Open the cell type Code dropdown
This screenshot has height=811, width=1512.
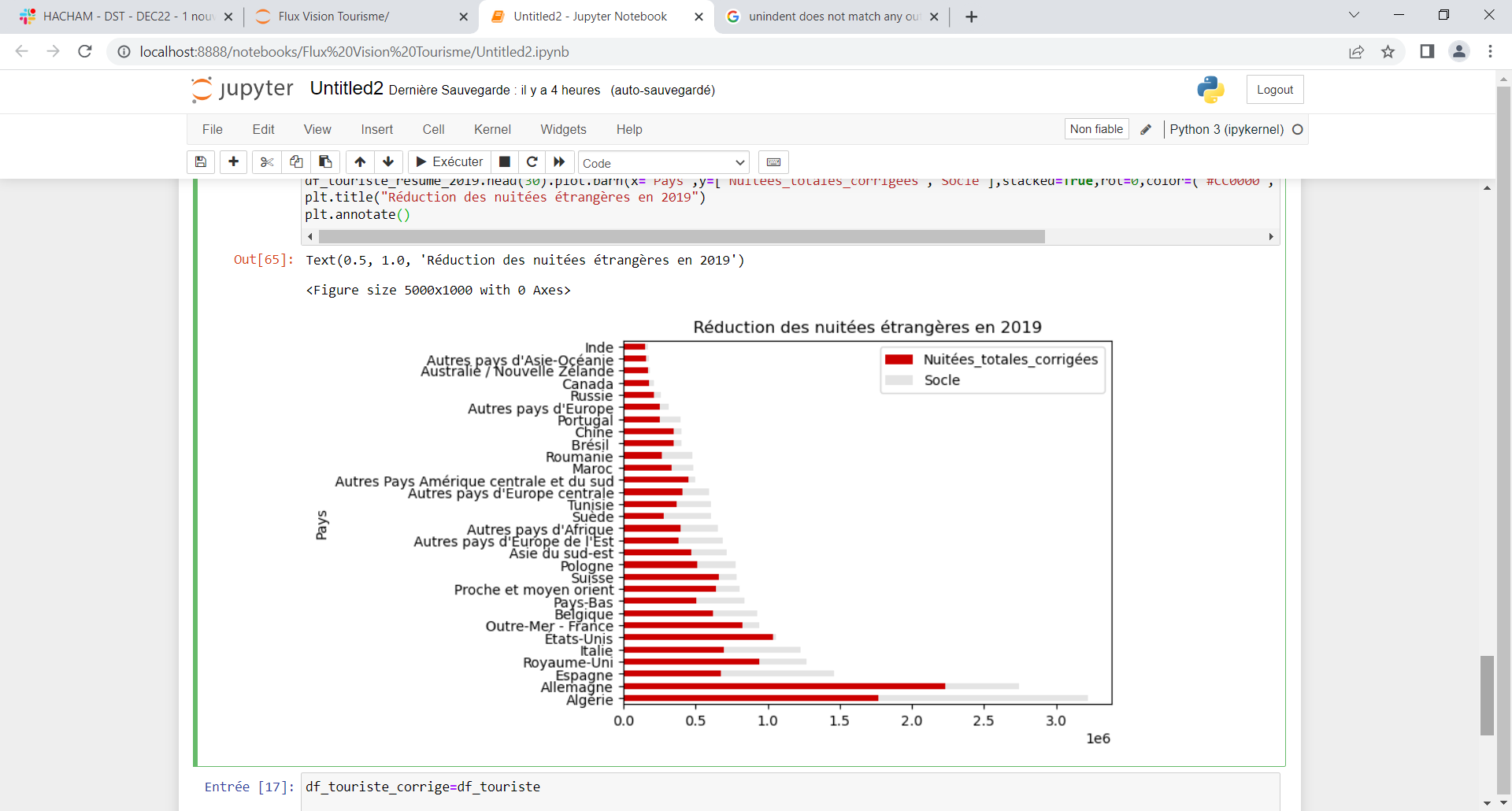click(x=664, y=163)
